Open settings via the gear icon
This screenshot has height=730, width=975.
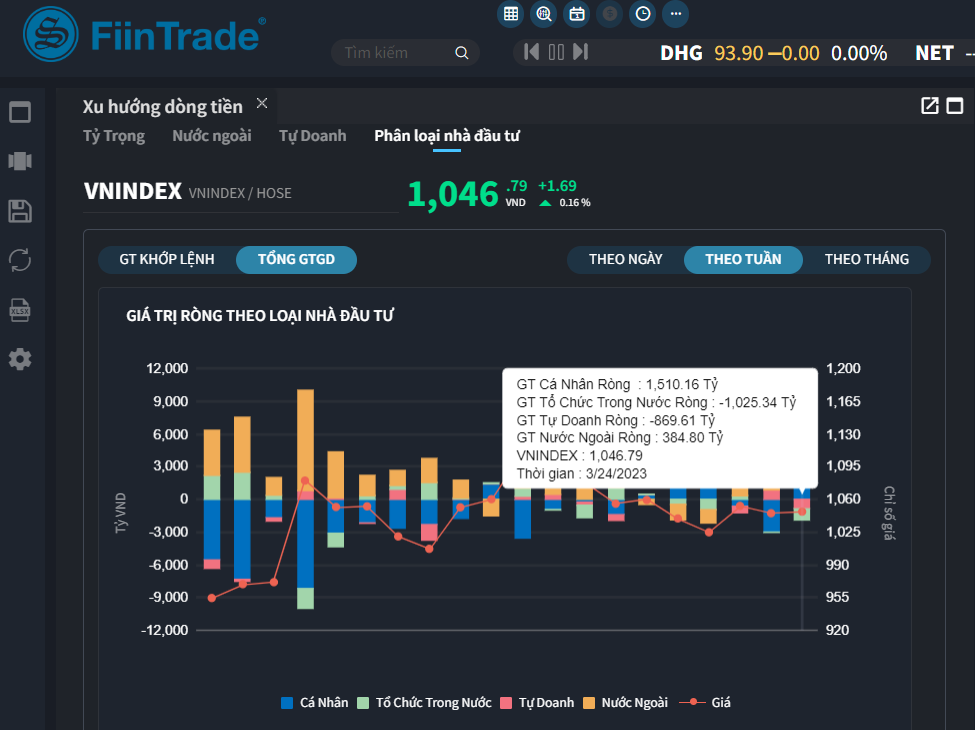pyautogui.click(x=20, y=359)
